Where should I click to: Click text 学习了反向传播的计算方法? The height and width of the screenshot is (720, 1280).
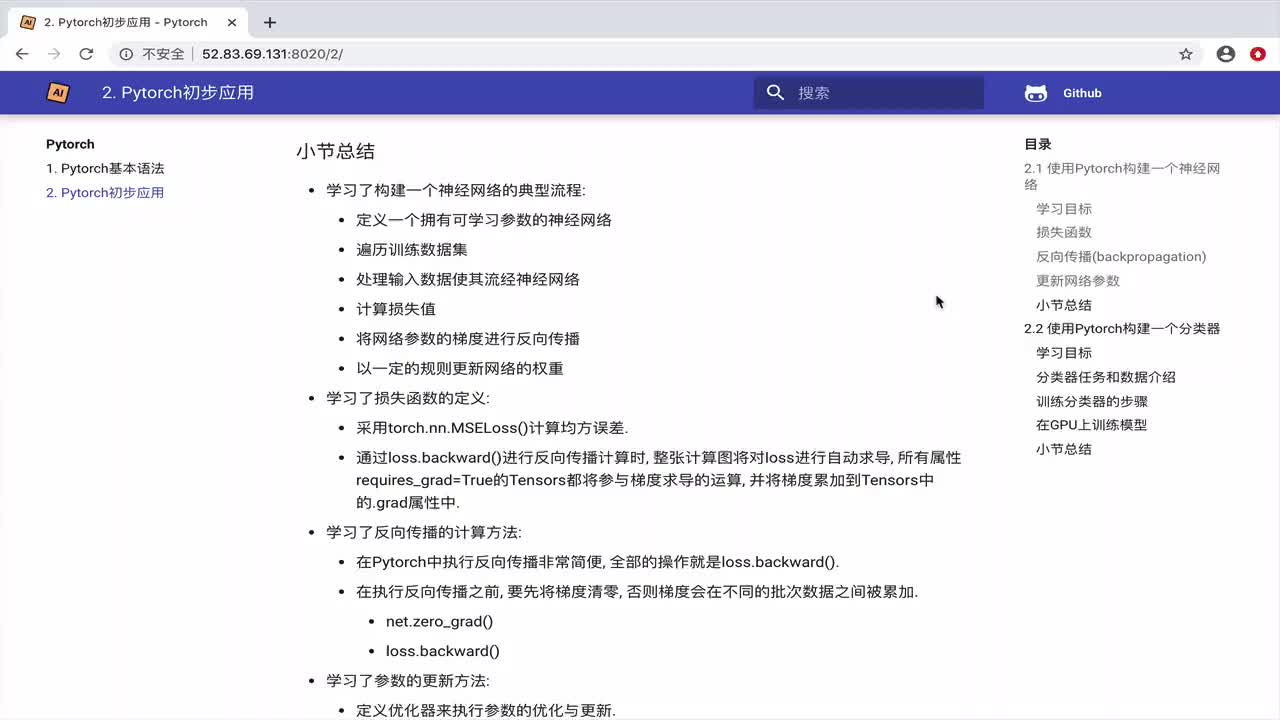422,532
